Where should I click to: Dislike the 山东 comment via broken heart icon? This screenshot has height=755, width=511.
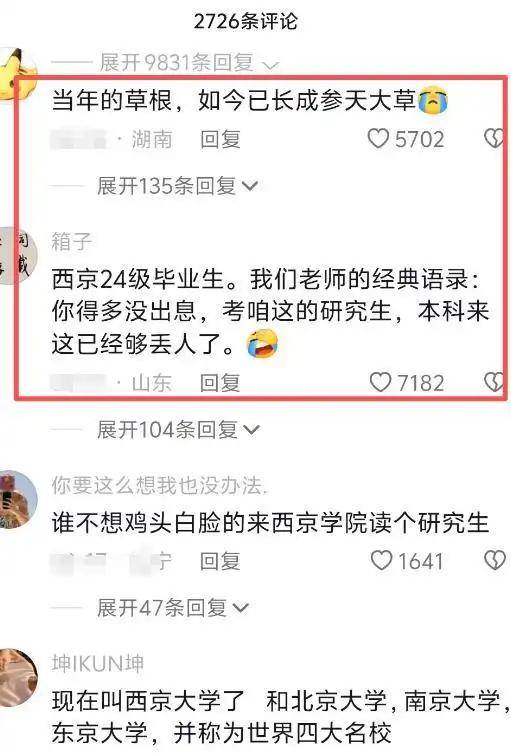(494, 382)
